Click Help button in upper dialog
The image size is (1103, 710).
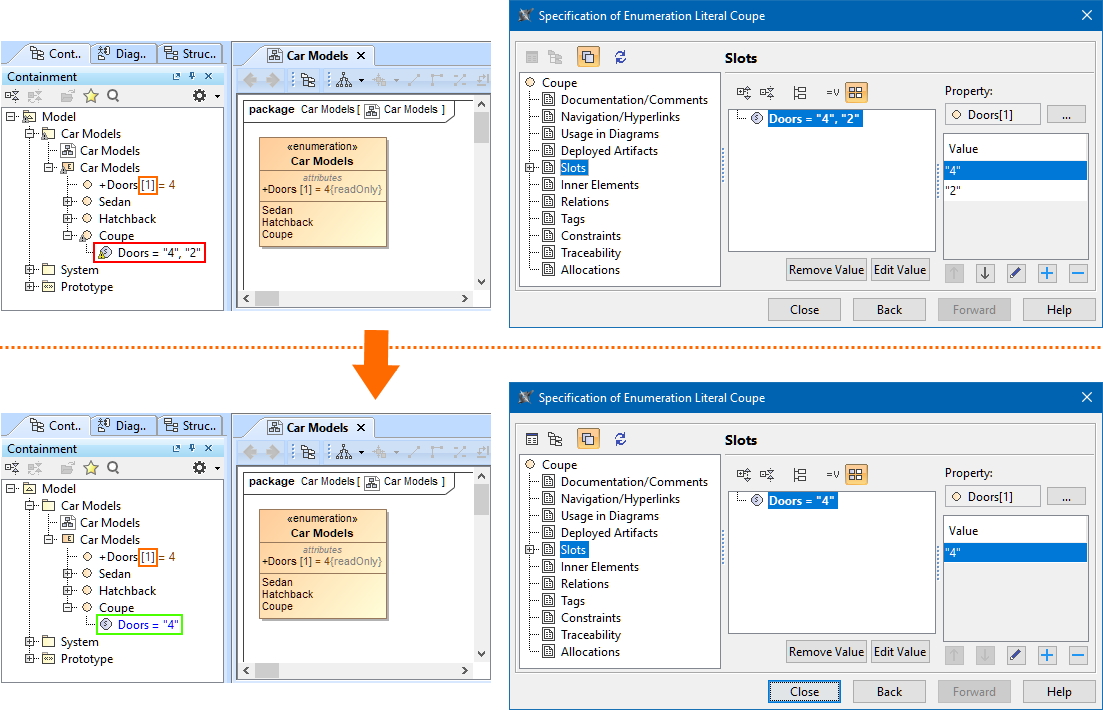click(1059, 310)
